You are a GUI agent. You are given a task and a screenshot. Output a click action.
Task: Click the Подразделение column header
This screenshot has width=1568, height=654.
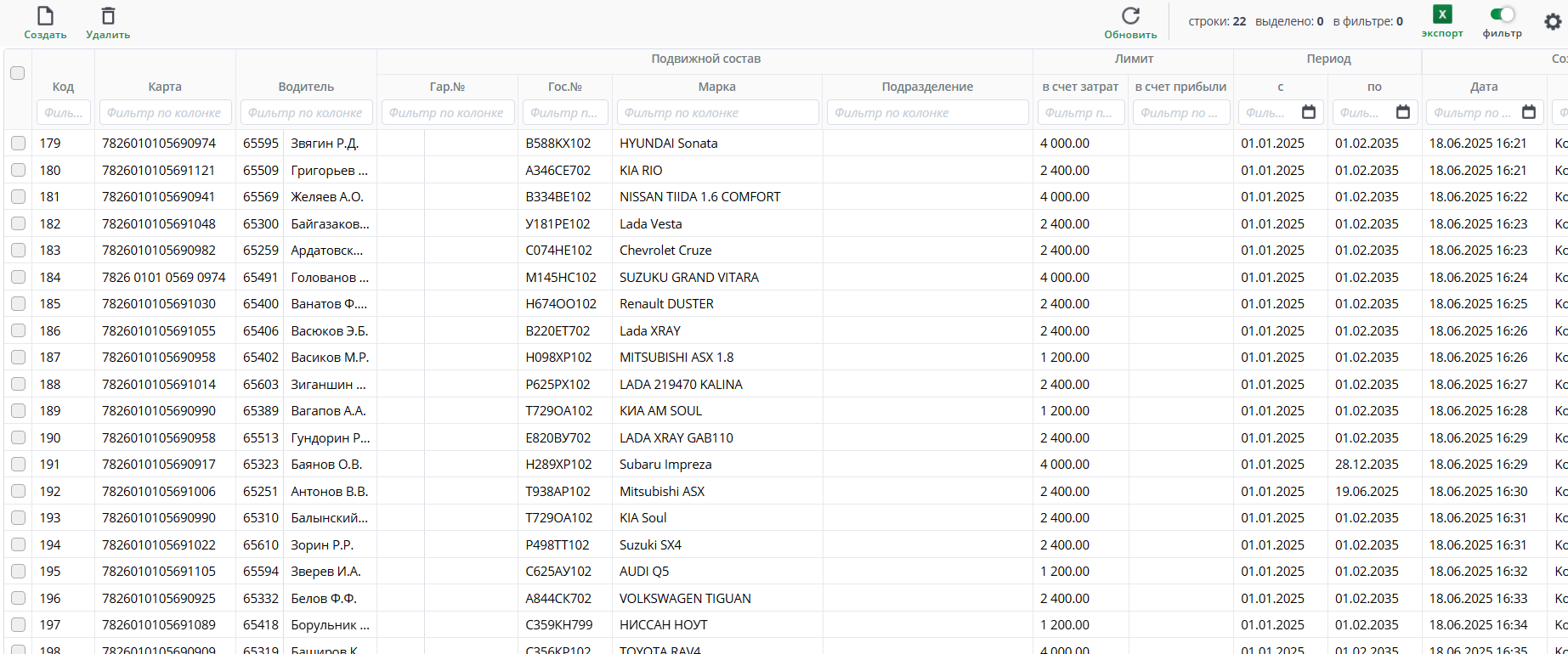pyautogui.click(x=927, y=87)
